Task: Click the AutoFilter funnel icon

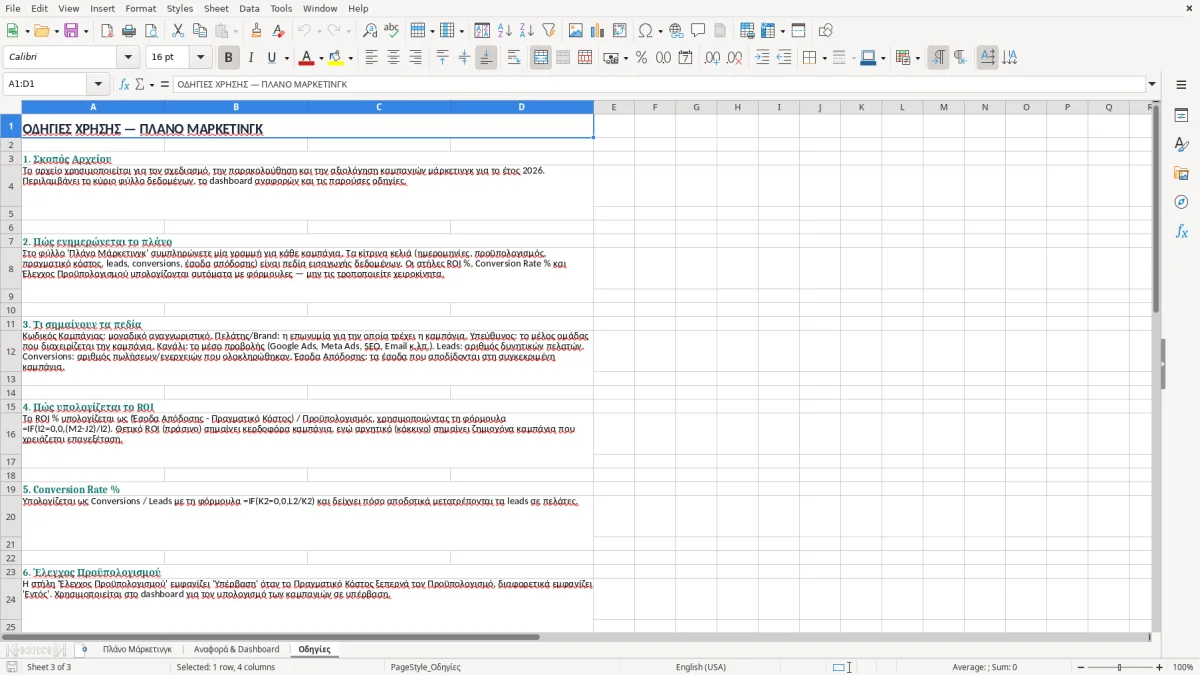Action: (x=548, y=31)
